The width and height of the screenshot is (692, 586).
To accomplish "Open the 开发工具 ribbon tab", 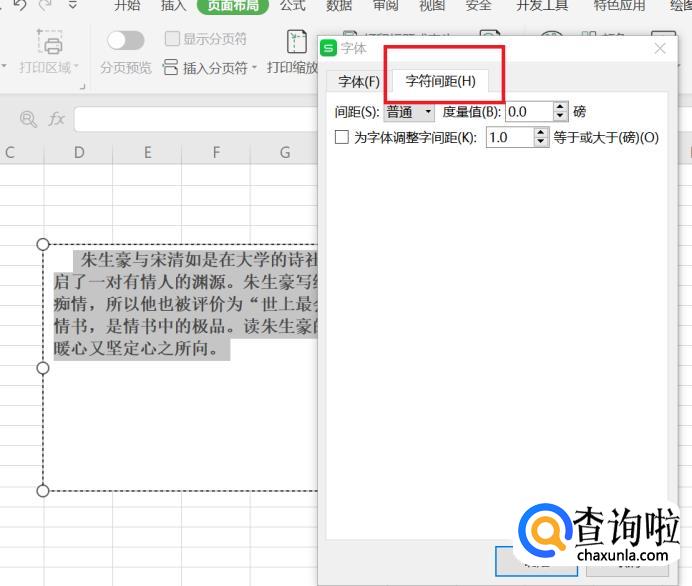I will click(542, 6).
